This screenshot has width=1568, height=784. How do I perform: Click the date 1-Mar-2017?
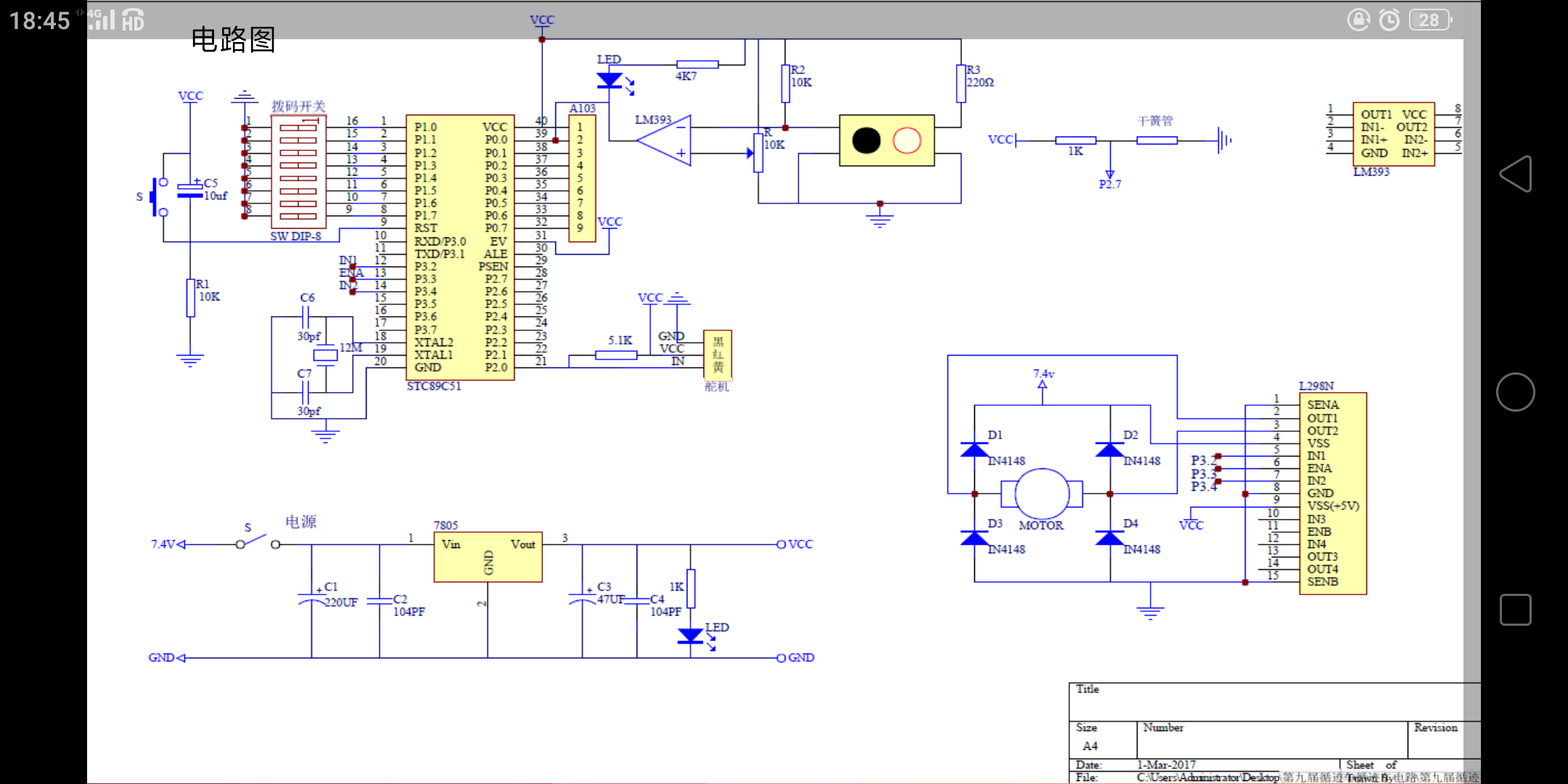(1167, 764)
